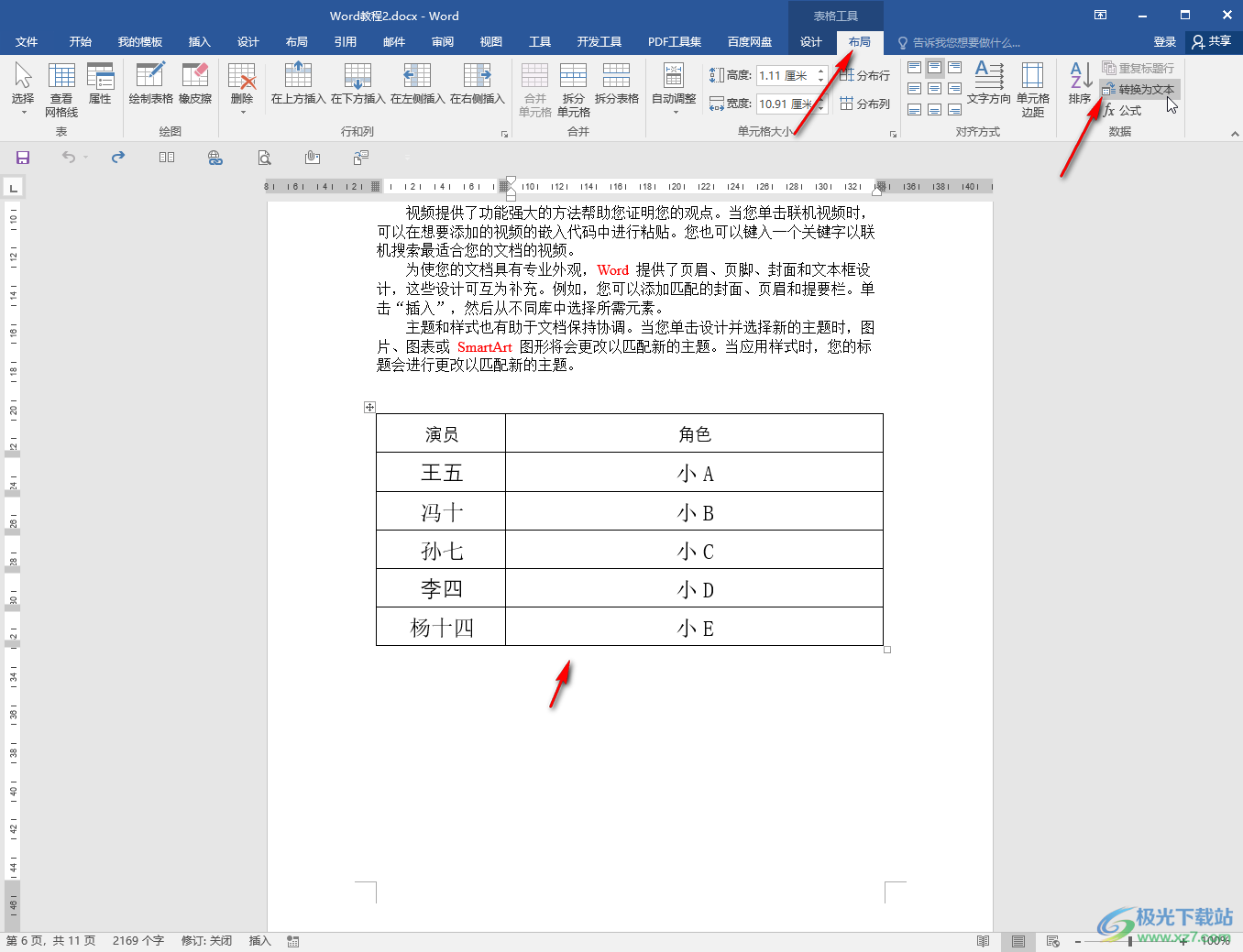Click Sign in (登录)
The height and width of the screenshot is (952, 1243).
[x=1164, y=42]
